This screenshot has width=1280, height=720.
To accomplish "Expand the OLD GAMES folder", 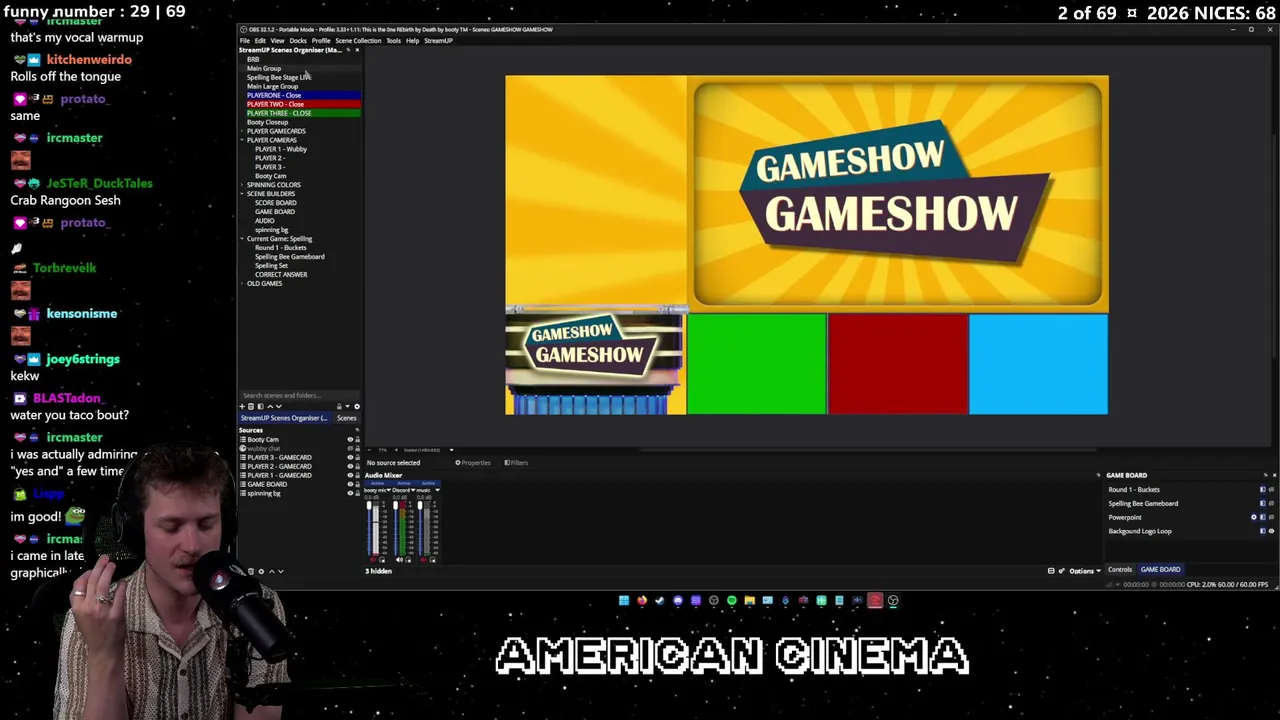I will 243,284.
